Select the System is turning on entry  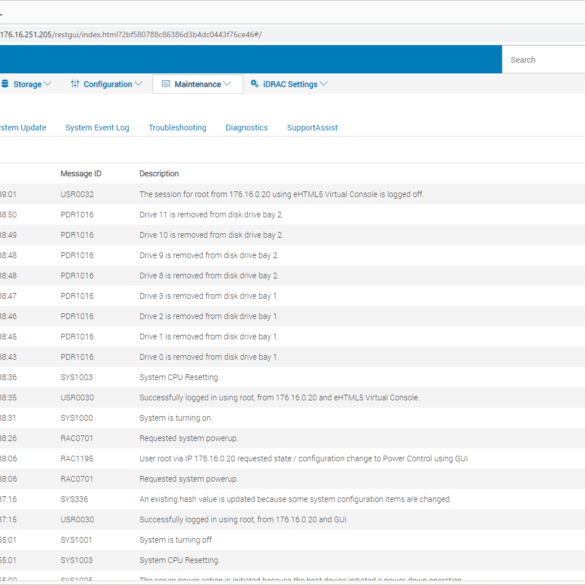pyautogui.click(x=176, y=418)
